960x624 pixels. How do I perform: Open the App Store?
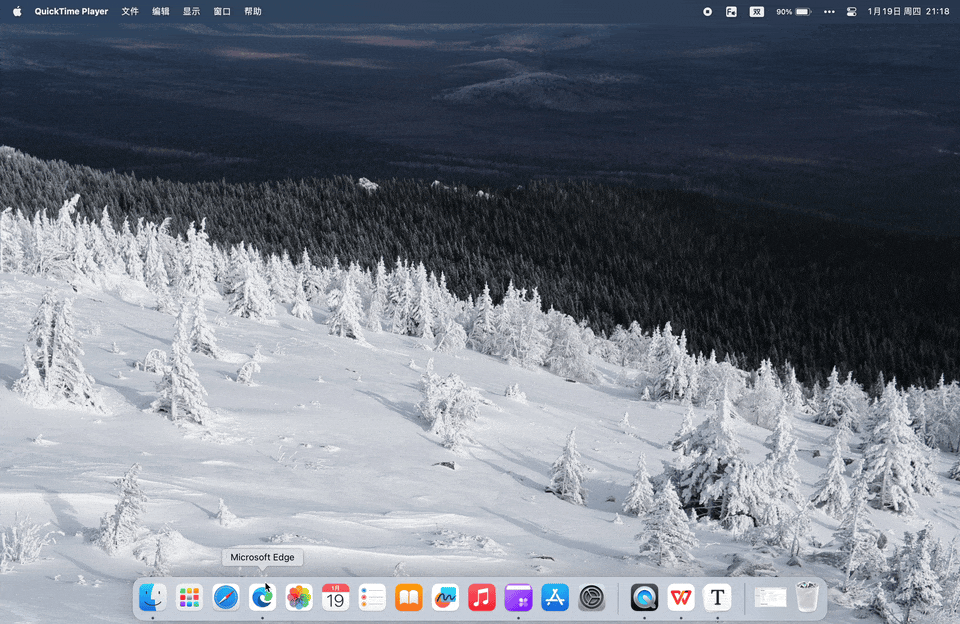554,597
